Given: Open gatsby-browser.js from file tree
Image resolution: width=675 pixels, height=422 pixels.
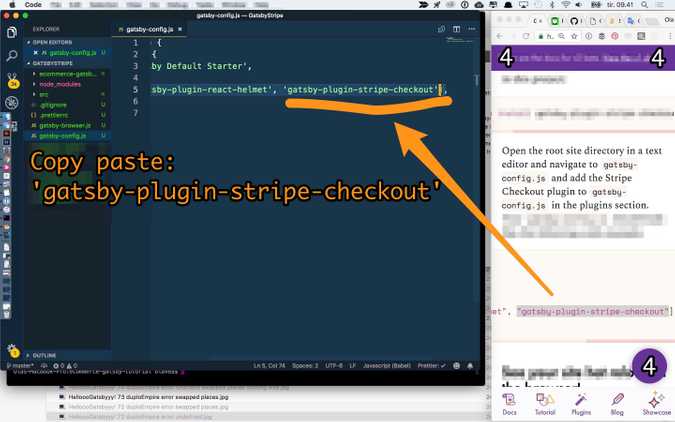Looking at the screenshot, I should coord(64,125).
